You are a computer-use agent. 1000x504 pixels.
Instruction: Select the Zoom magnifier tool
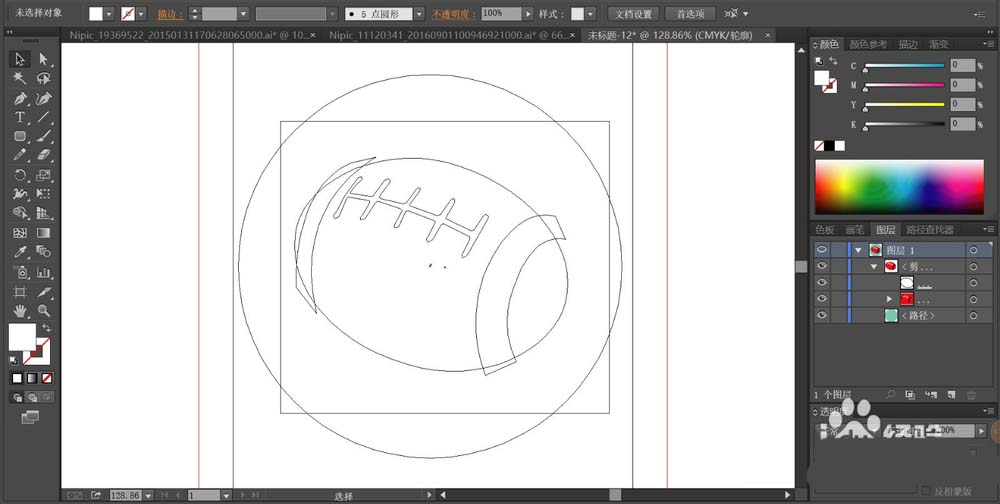tap(43, 311)
